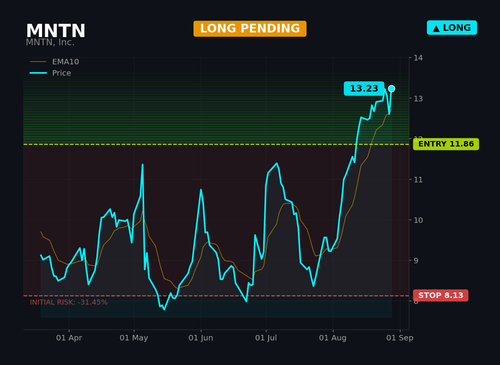Viewport: 500px width, 365px height.
Task: Click the 01 Jul axis label
Action: tap(266, 338)
